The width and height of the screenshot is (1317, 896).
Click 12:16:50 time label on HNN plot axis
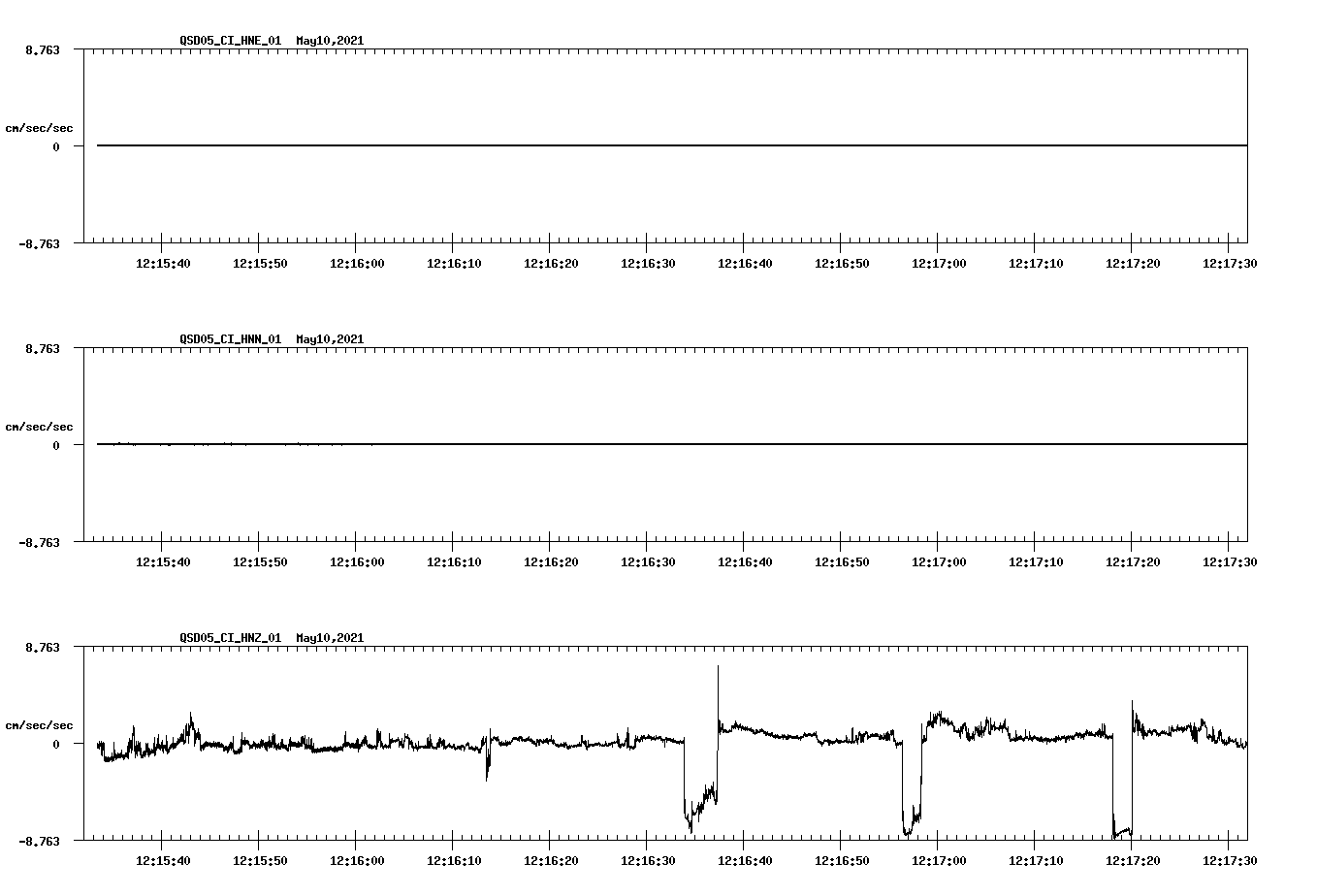842,561
